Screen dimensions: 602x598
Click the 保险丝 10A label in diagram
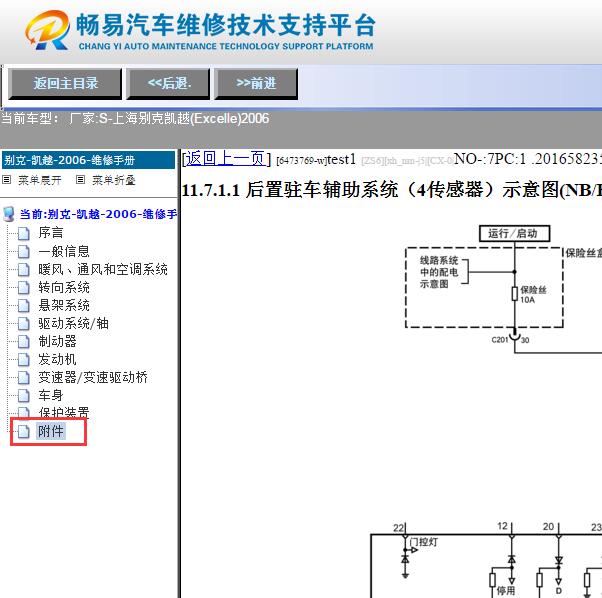click(533, 294)
